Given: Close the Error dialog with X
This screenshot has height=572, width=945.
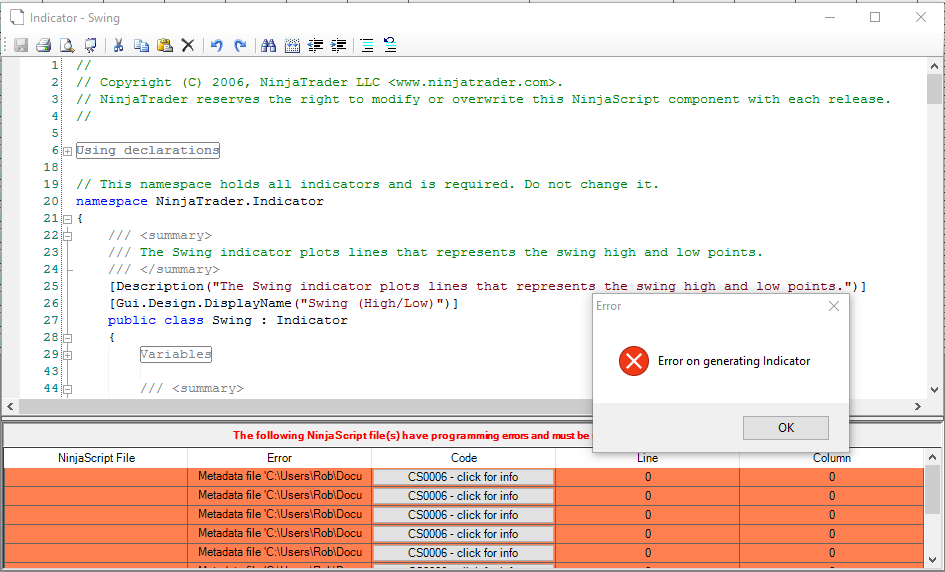Looking at the screenshot, I should point(834,306).
